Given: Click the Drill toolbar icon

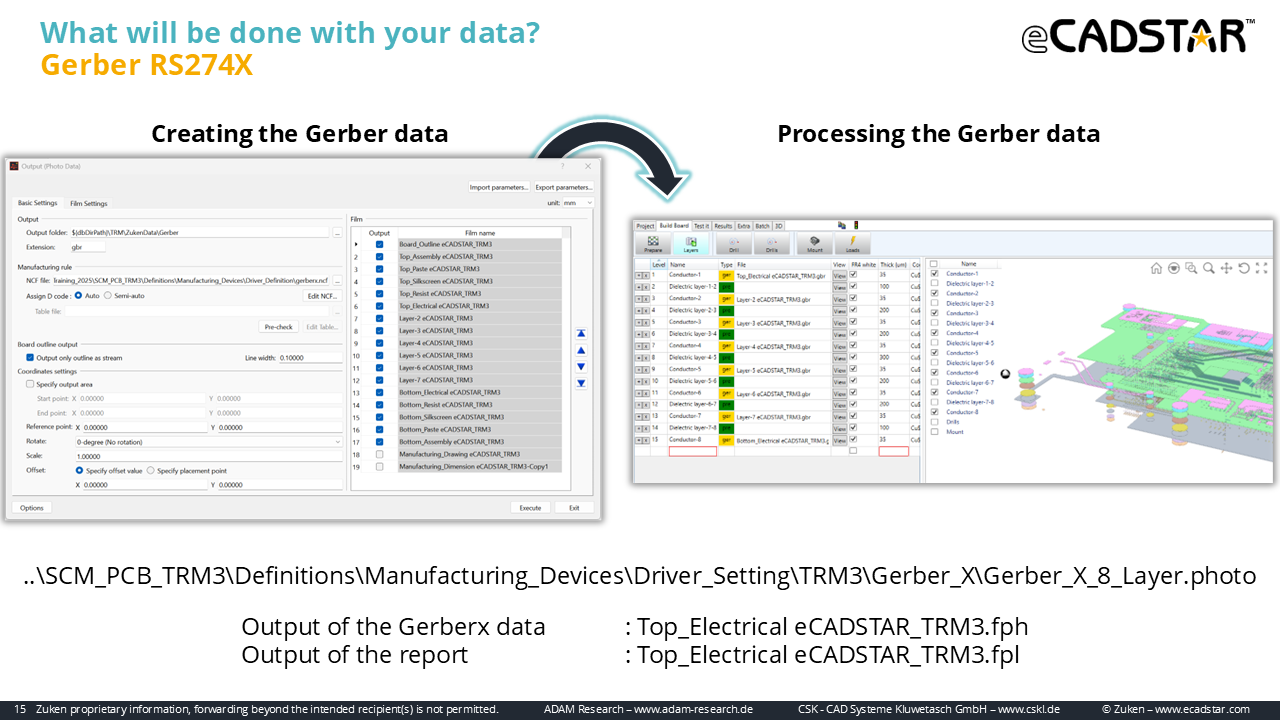Looking at the screenshot, I should tap(733, 243).
